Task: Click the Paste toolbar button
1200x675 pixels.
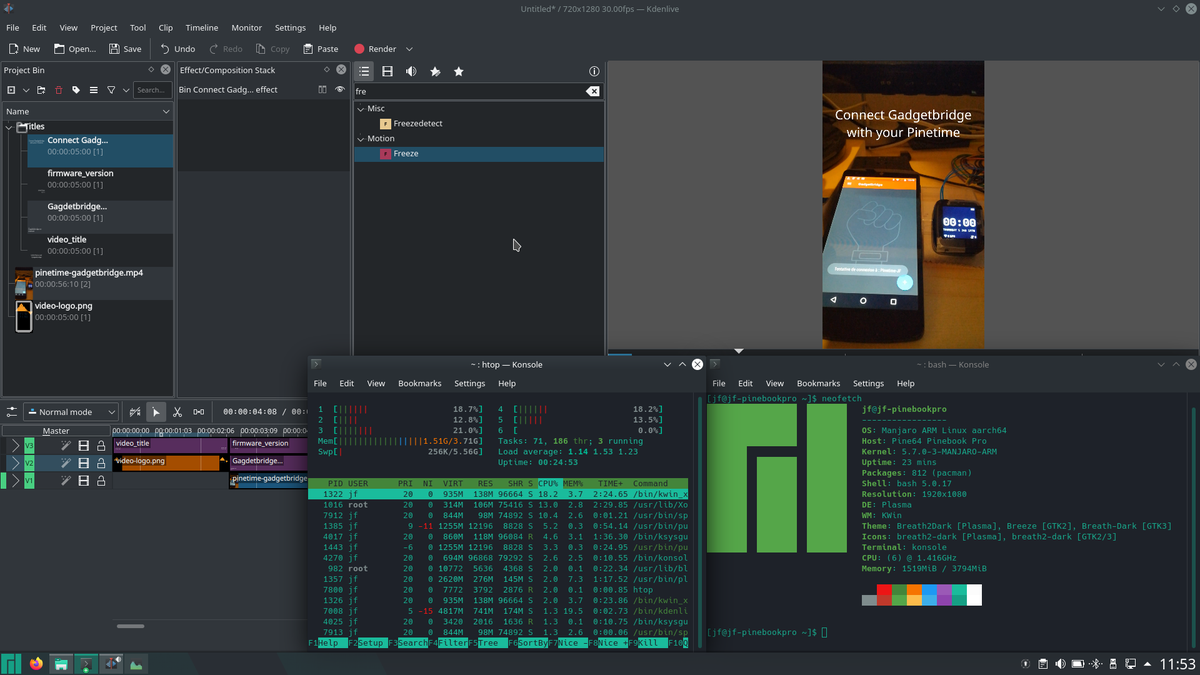Action: coord(320,48)
